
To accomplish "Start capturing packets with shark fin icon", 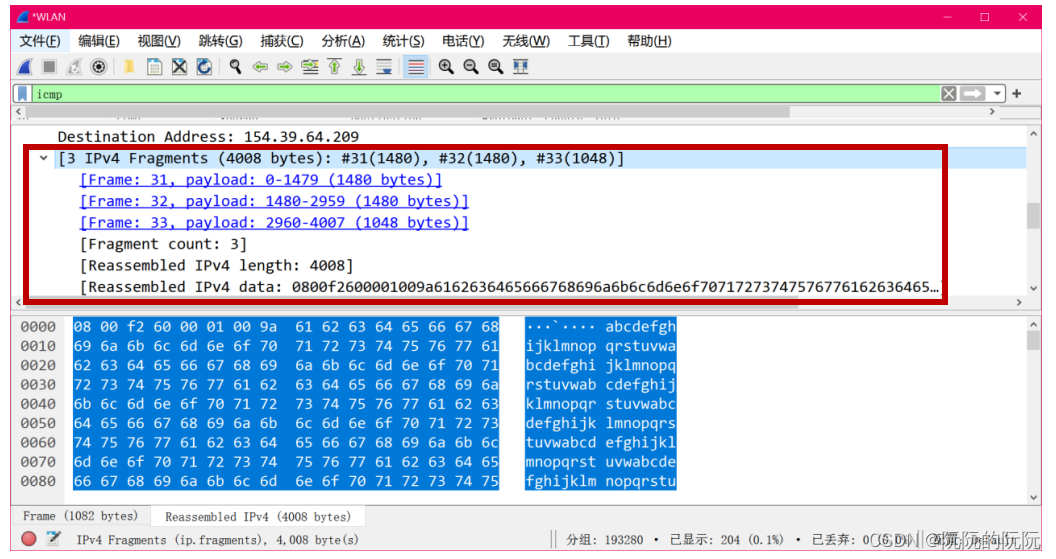I will tap(25, 67).
